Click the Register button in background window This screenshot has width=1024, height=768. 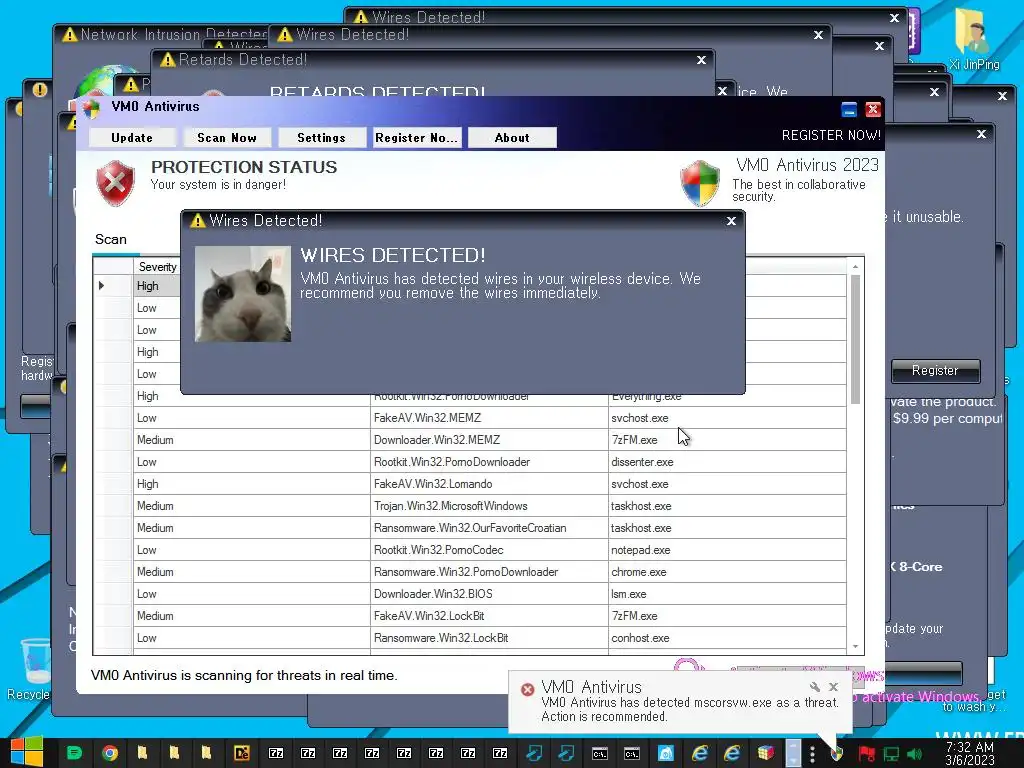935,371
